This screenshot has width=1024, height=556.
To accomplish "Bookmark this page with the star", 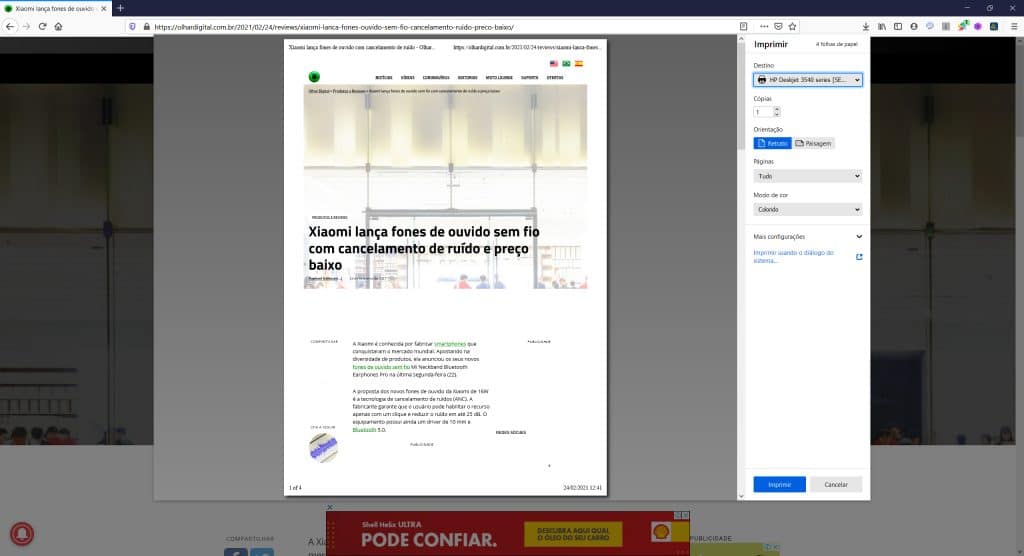I will click(x=792, y=27).
